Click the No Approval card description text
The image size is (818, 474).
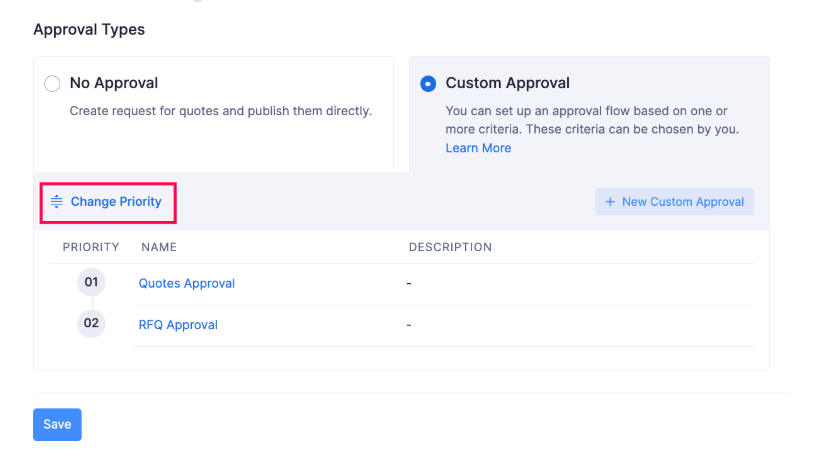[220, 111]
